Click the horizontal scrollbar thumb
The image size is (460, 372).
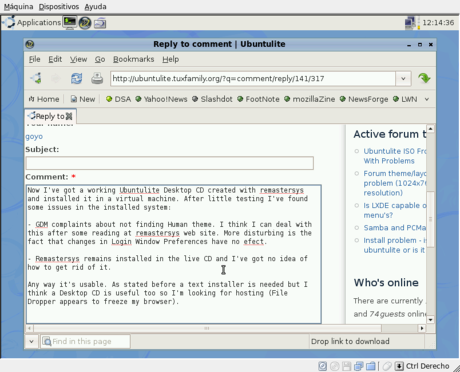tap(207, 328)
